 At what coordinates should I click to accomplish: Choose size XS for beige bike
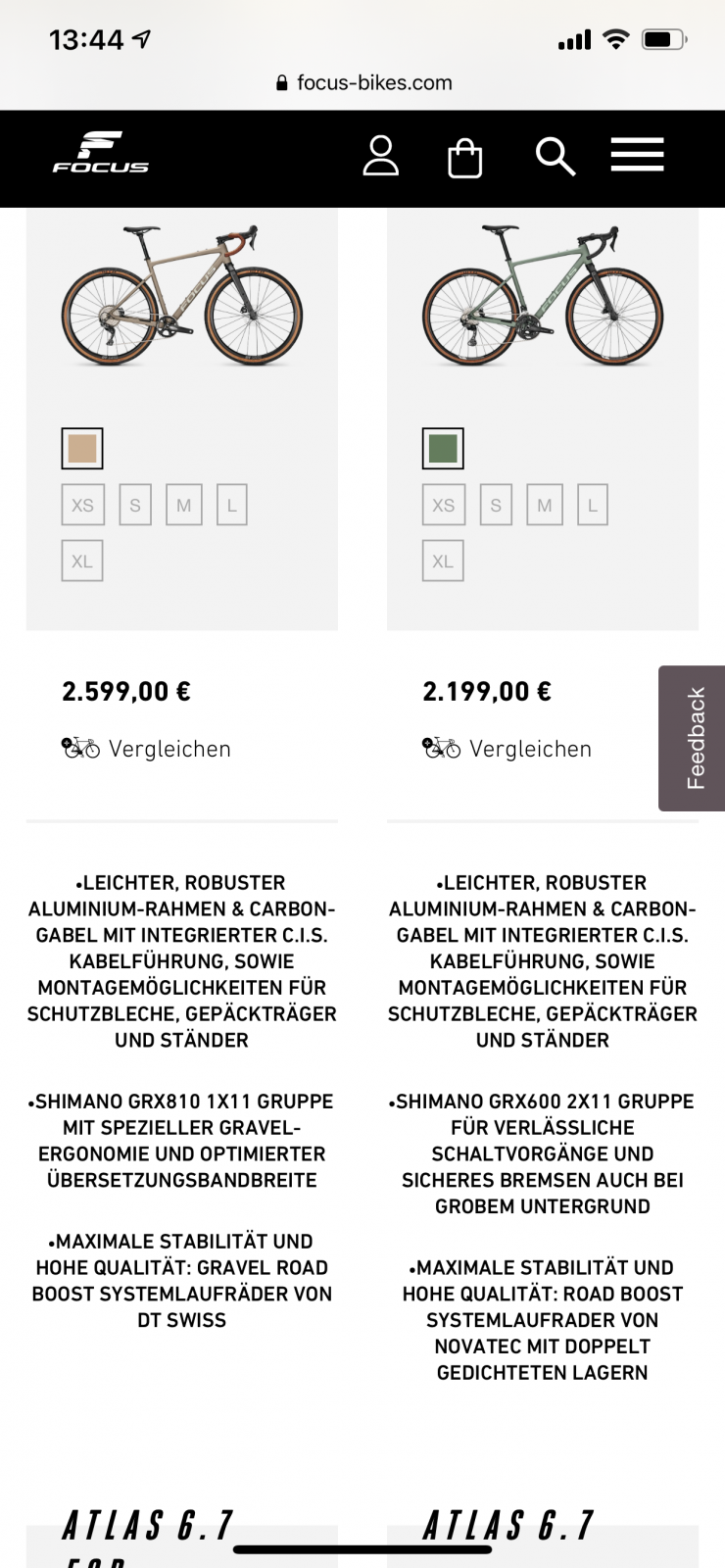[82, 506]
